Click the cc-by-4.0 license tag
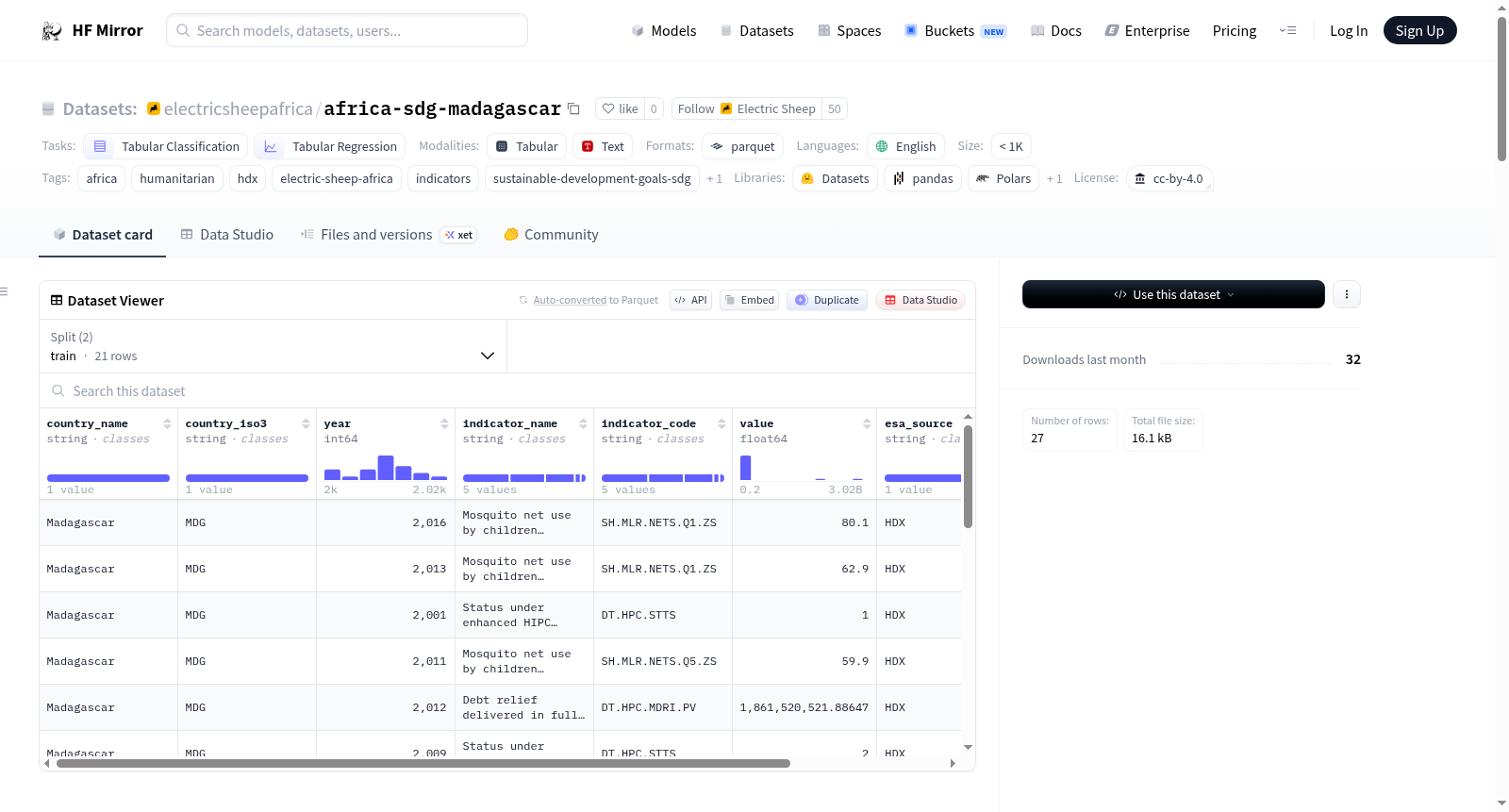 coord(1169,178)
